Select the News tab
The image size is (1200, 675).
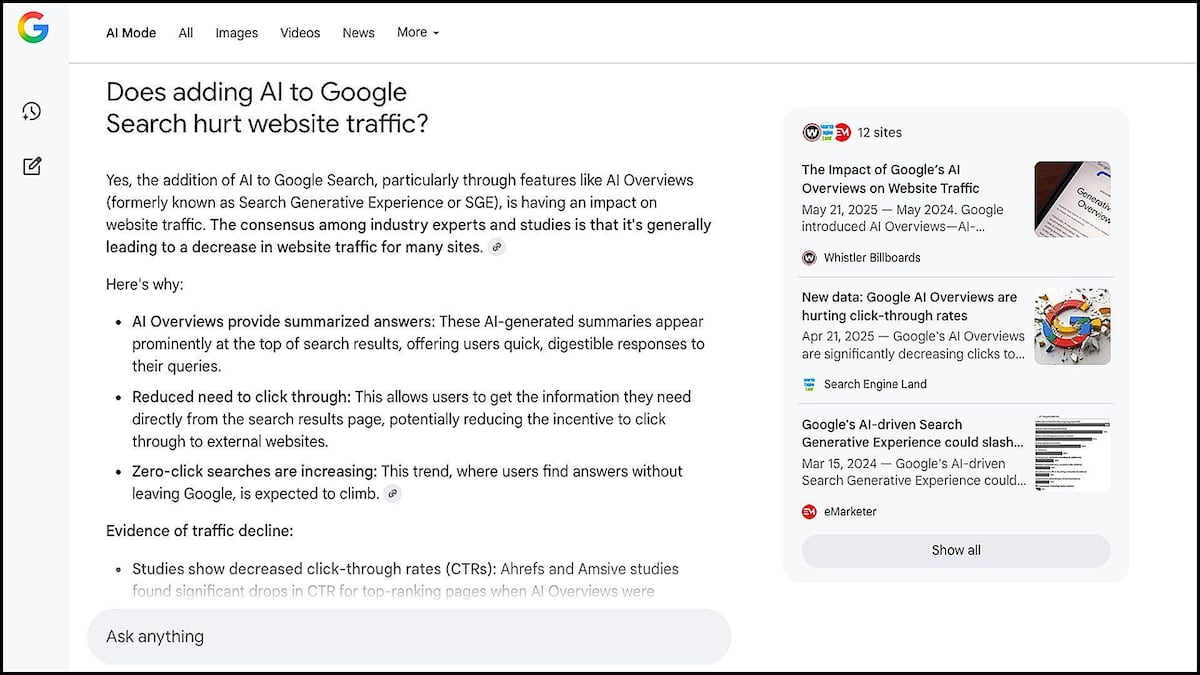coord(358,33)
